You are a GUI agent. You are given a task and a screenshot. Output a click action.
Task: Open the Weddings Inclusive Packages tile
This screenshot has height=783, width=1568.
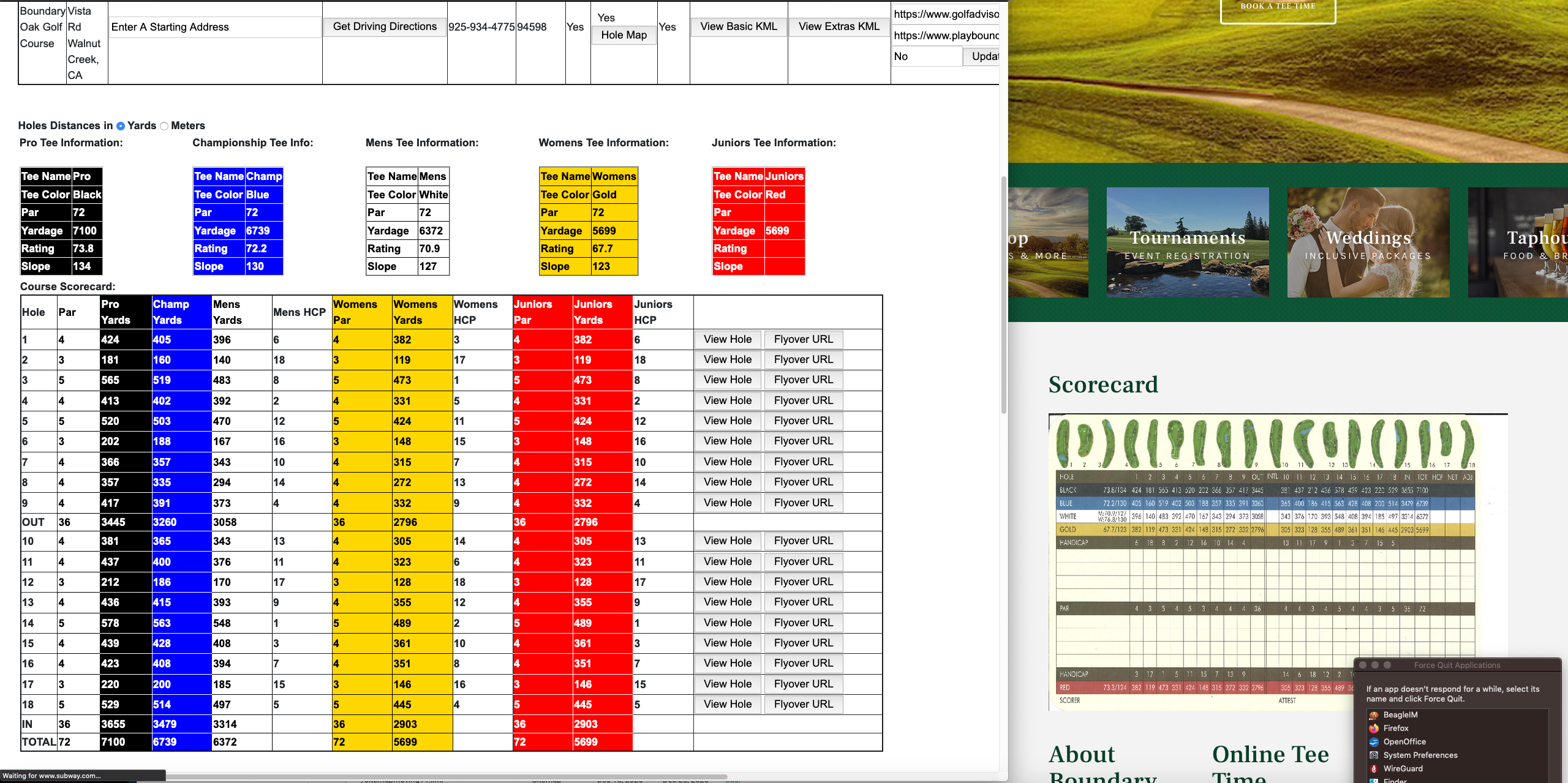[x=1368, y=242]
